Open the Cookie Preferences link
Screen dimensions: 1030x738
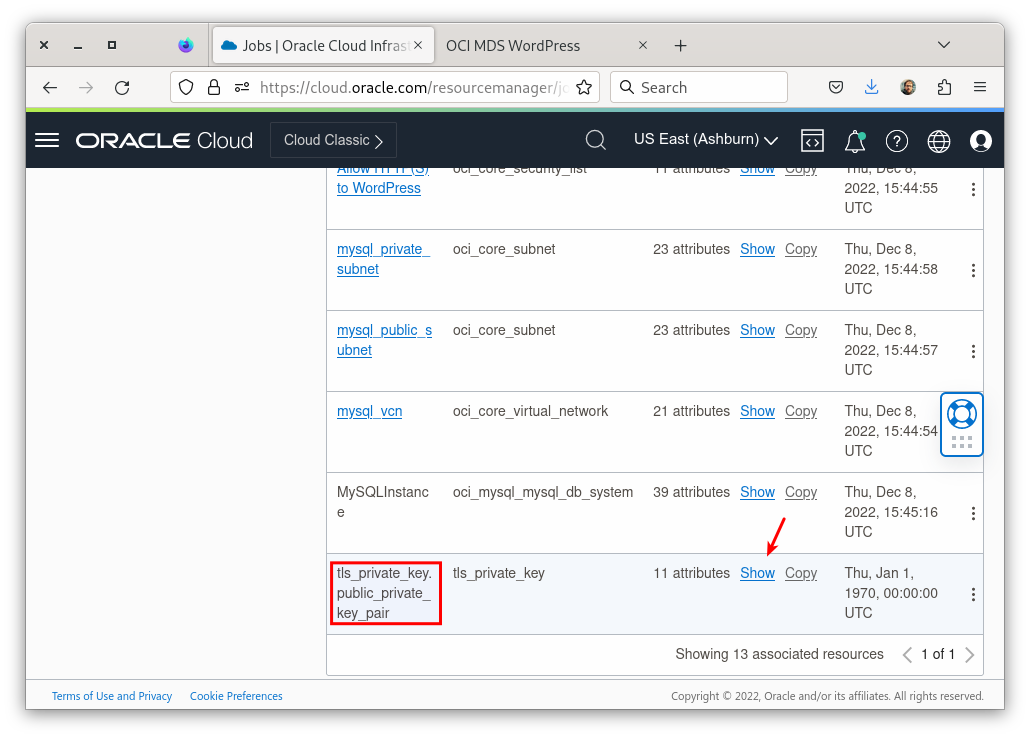236,695
